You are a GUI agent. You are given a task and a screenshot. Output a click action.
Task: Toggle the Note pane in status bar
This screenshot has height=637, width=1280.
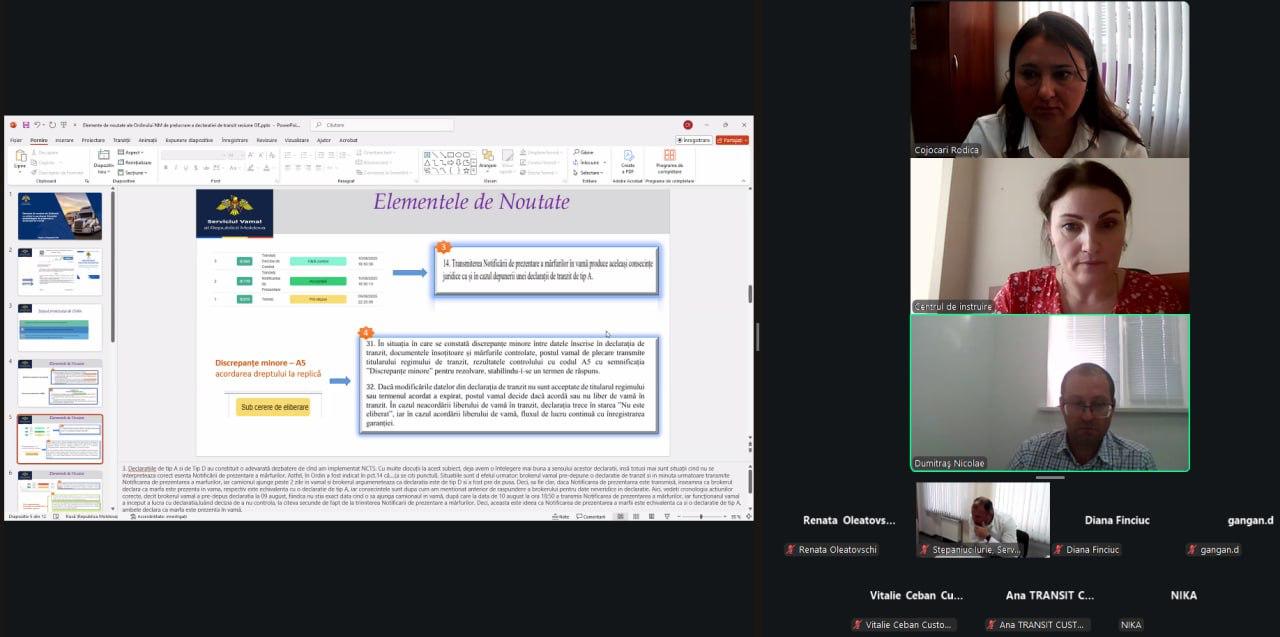pyautogui.click(x=560, y=516)
